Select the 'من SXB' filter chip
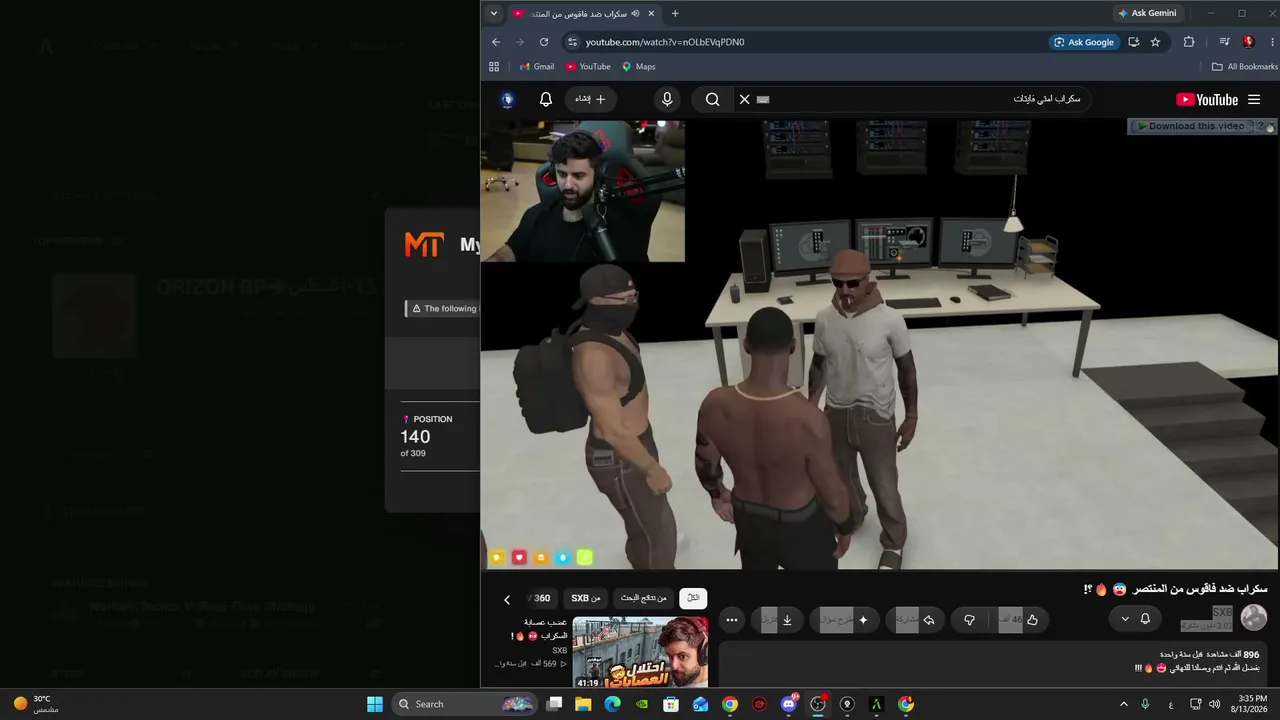This screenshot has height=720, width=1280. click(586, 598)
